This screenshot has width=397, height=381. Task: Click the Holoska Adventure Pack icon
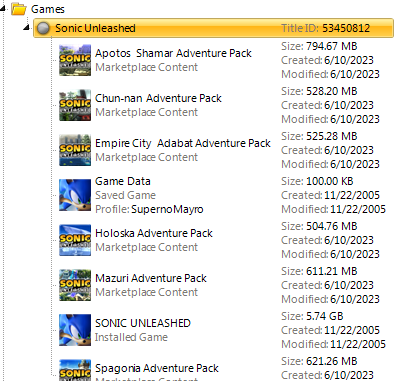pos(75,240)
